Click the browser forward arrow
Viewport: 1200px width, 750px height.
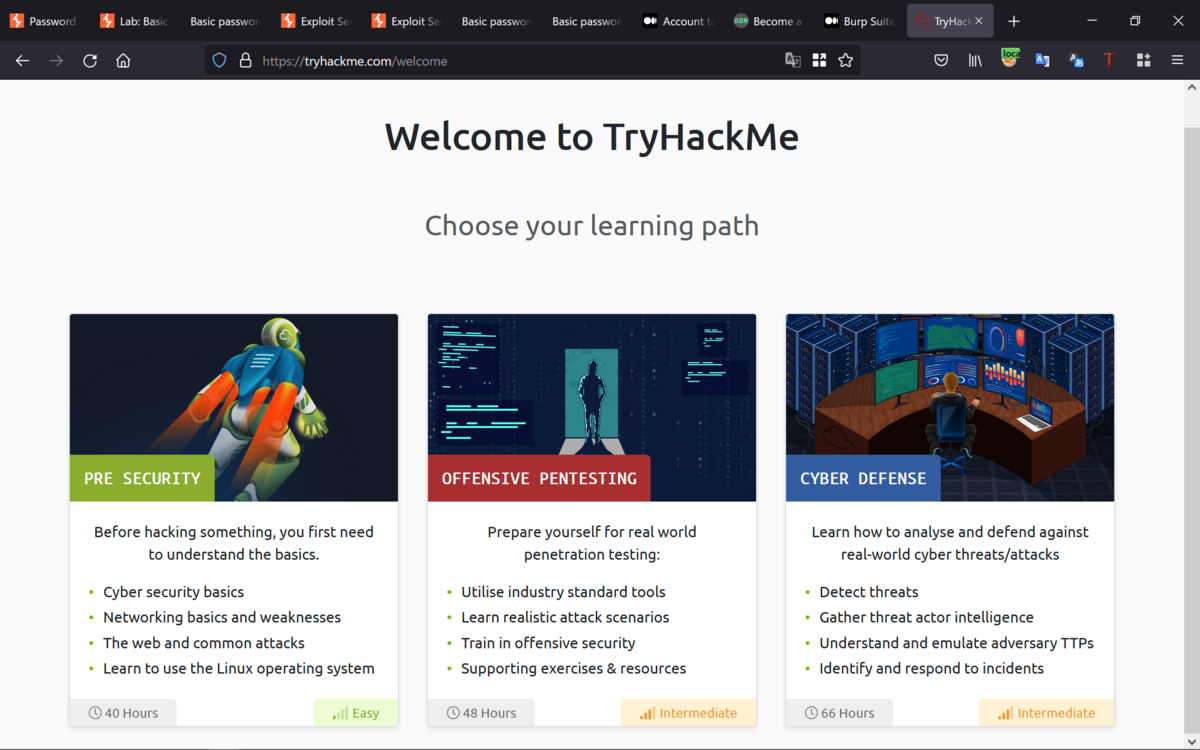pos(56,61)
